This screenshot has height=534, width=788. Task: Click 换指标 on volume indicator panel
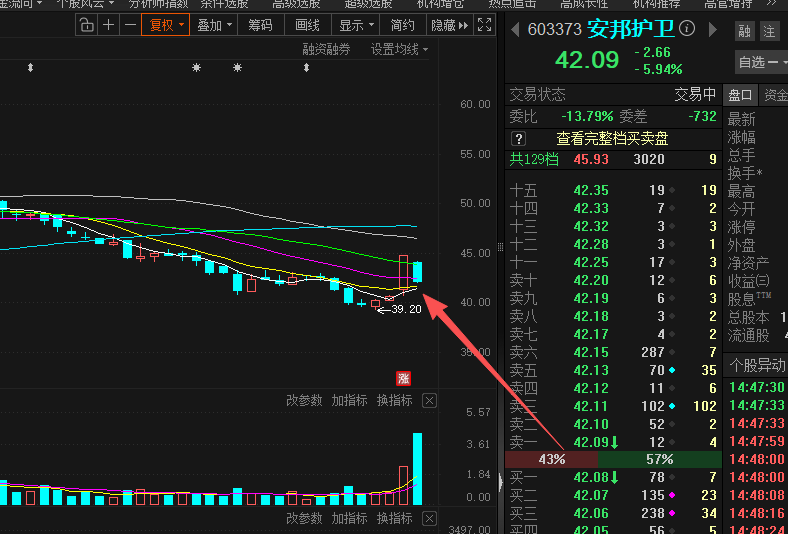click(x=395, y=400)
